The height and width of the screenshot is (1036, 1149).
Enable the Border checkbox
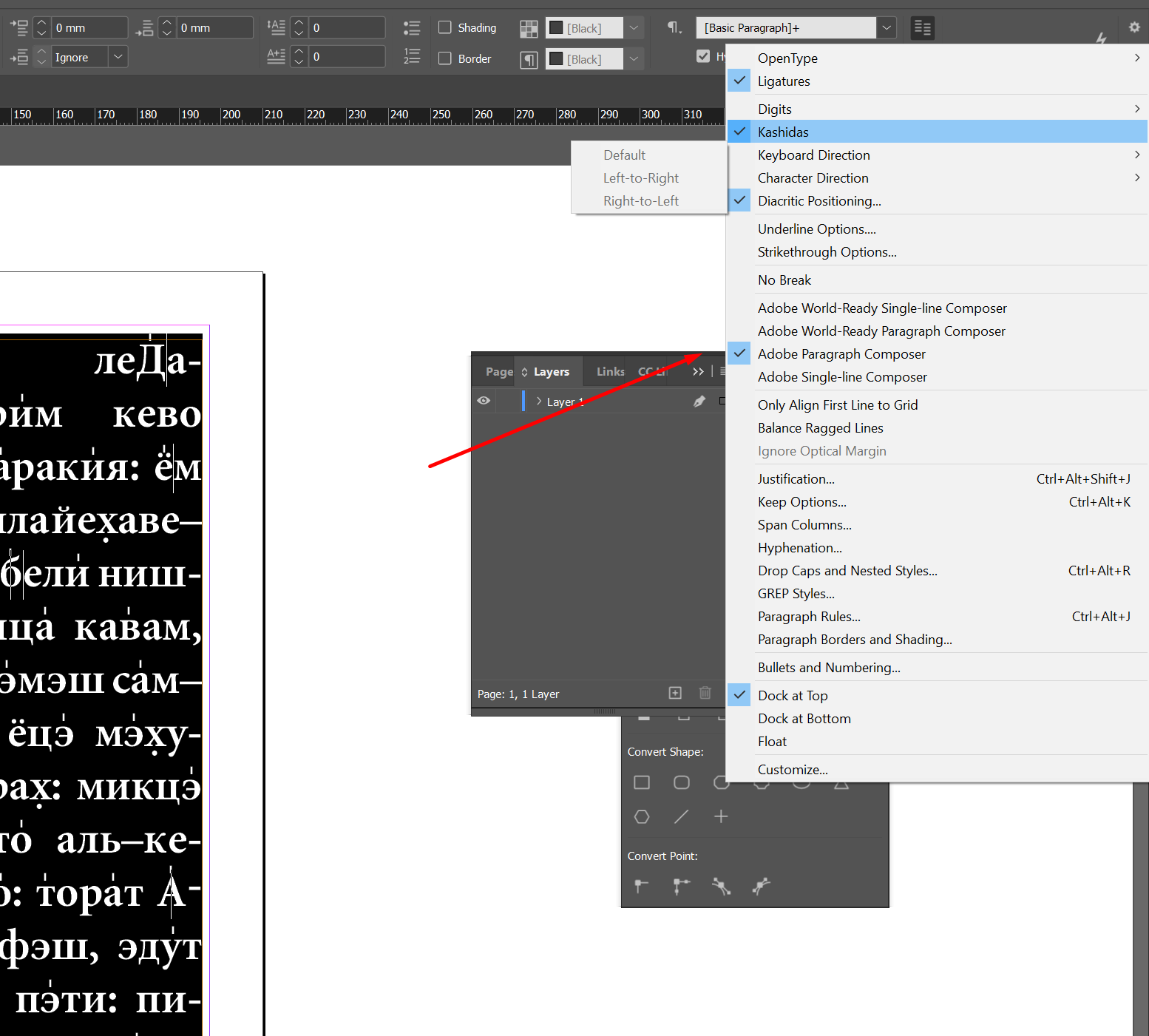[x=445, y=58]
